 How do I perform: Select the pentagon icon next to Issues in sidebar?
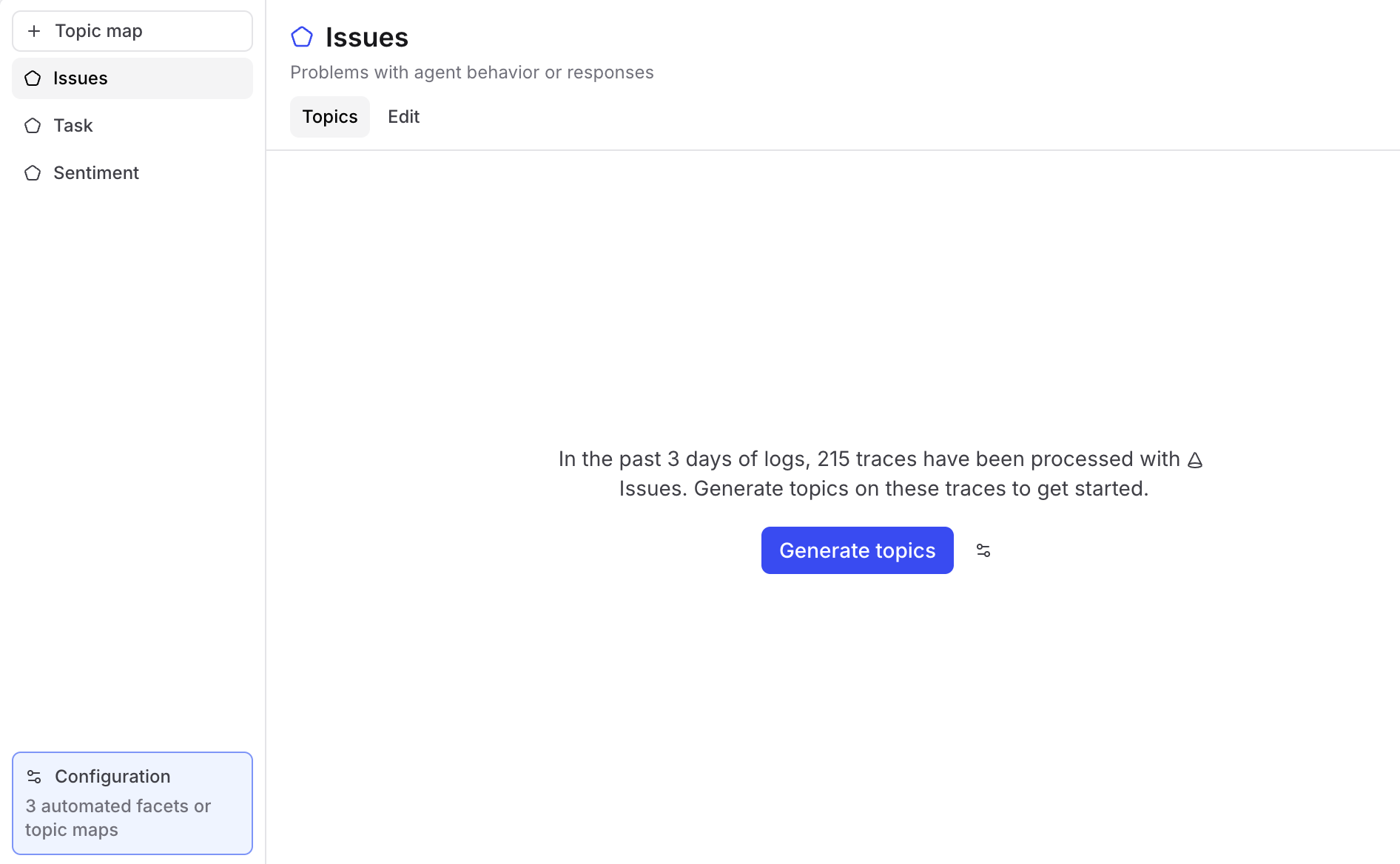click(x=33, y=78)
